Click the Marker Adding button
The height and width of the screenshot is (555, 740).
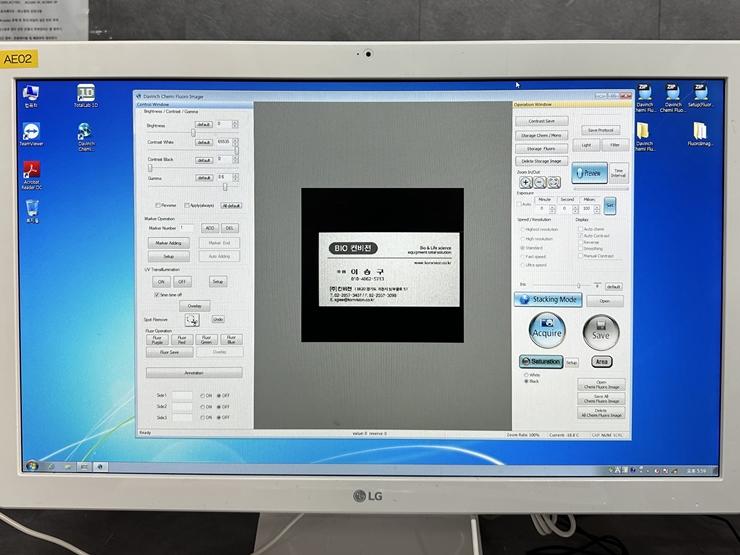click(x=169, y=243)
